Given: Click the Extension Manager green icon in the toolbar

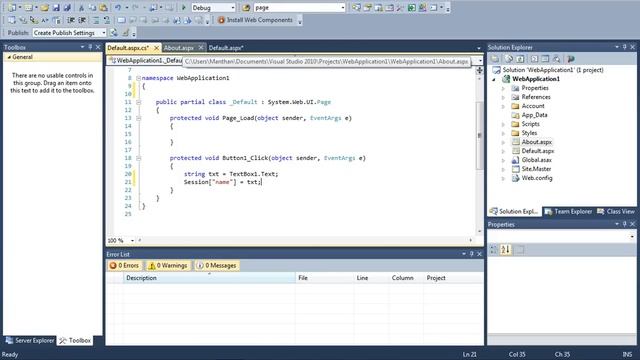Looking at the screenshot, I should click(412, 7).
